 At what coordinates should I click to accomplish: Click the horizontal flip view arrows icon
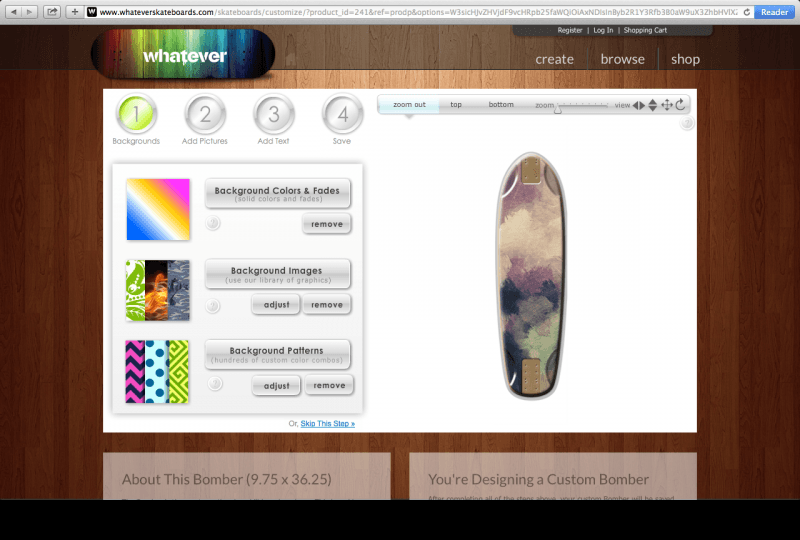[x=639, y=105]
